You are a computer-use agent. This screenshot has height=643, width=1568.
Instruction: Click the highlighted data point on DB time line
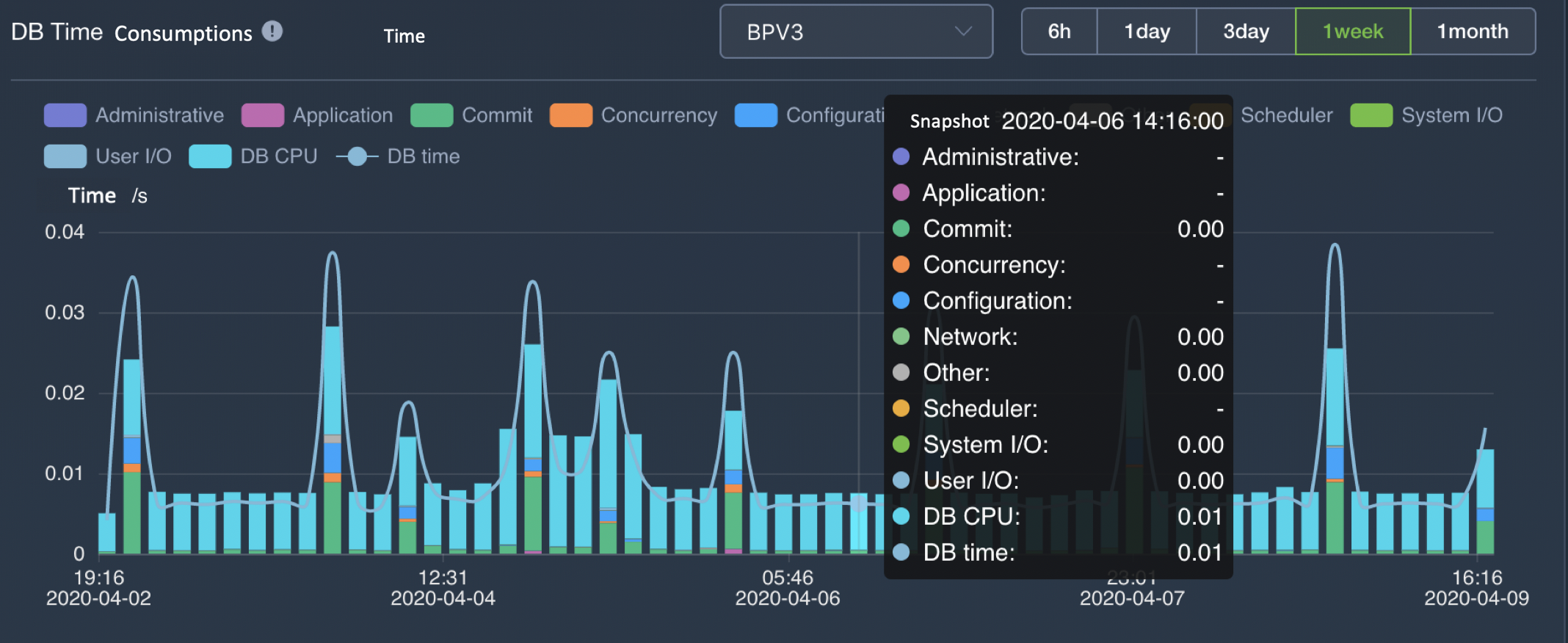pyautogui.click(x=858, y=504)
